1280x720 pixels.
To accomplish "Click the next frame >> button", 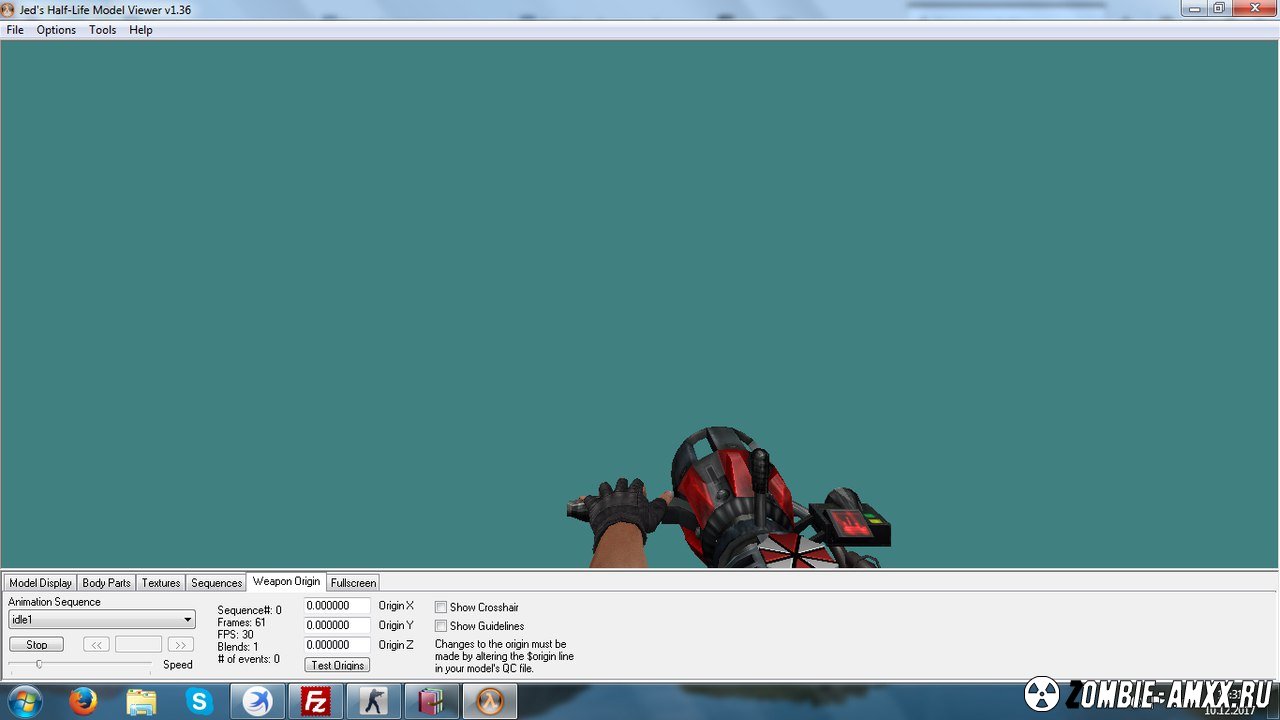I will pos(181,645).
